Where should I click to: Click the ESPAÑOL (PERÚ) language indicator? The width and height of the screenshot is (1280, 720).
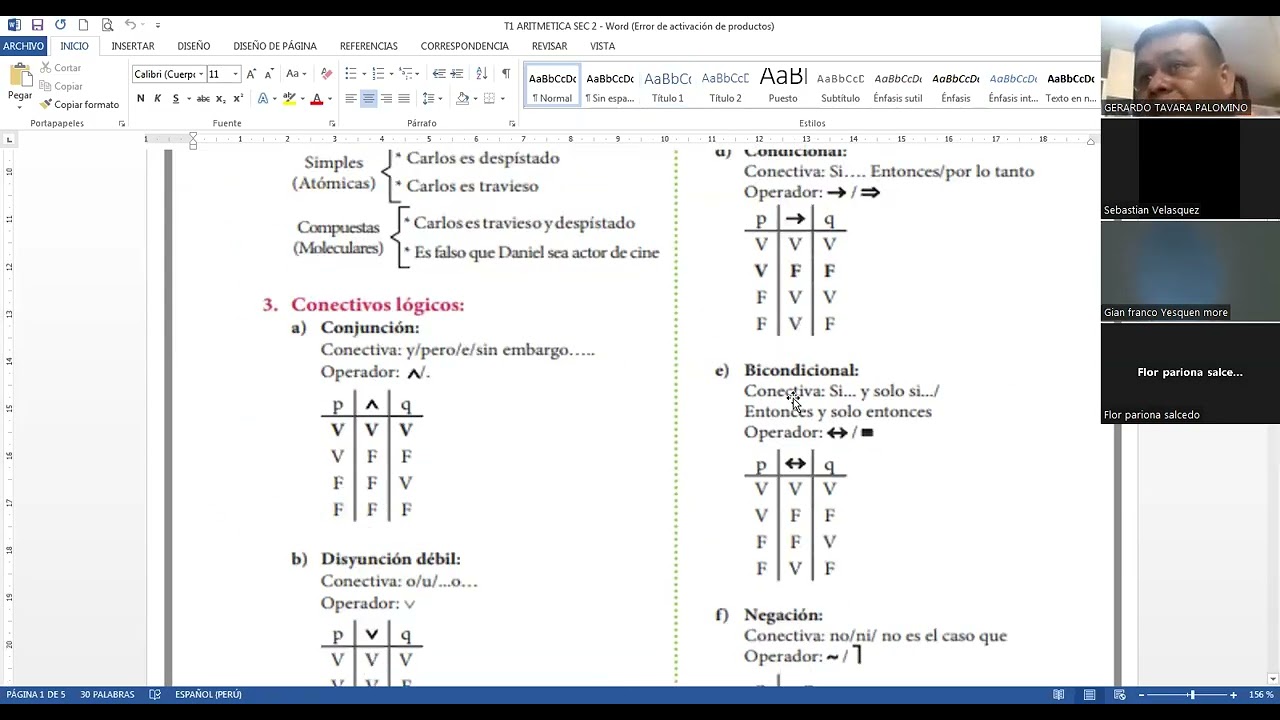click(x=208, y=695)
